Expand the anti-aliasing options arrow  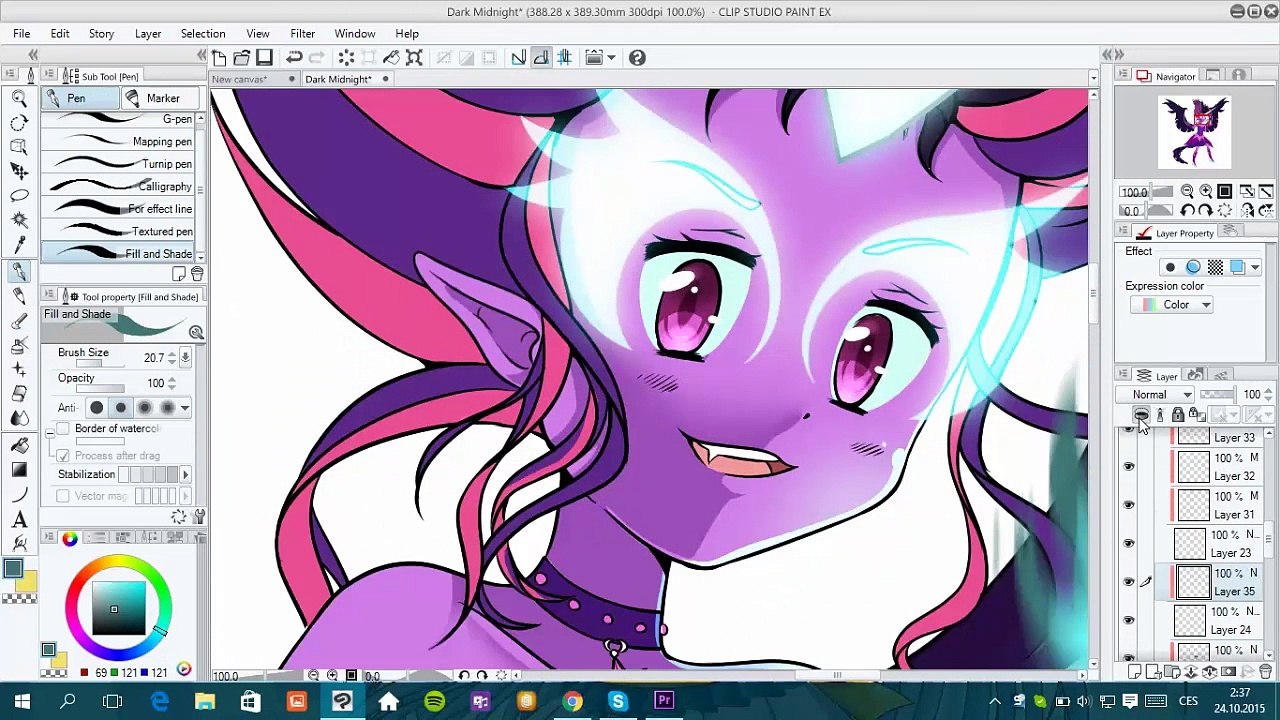(185, 408)
